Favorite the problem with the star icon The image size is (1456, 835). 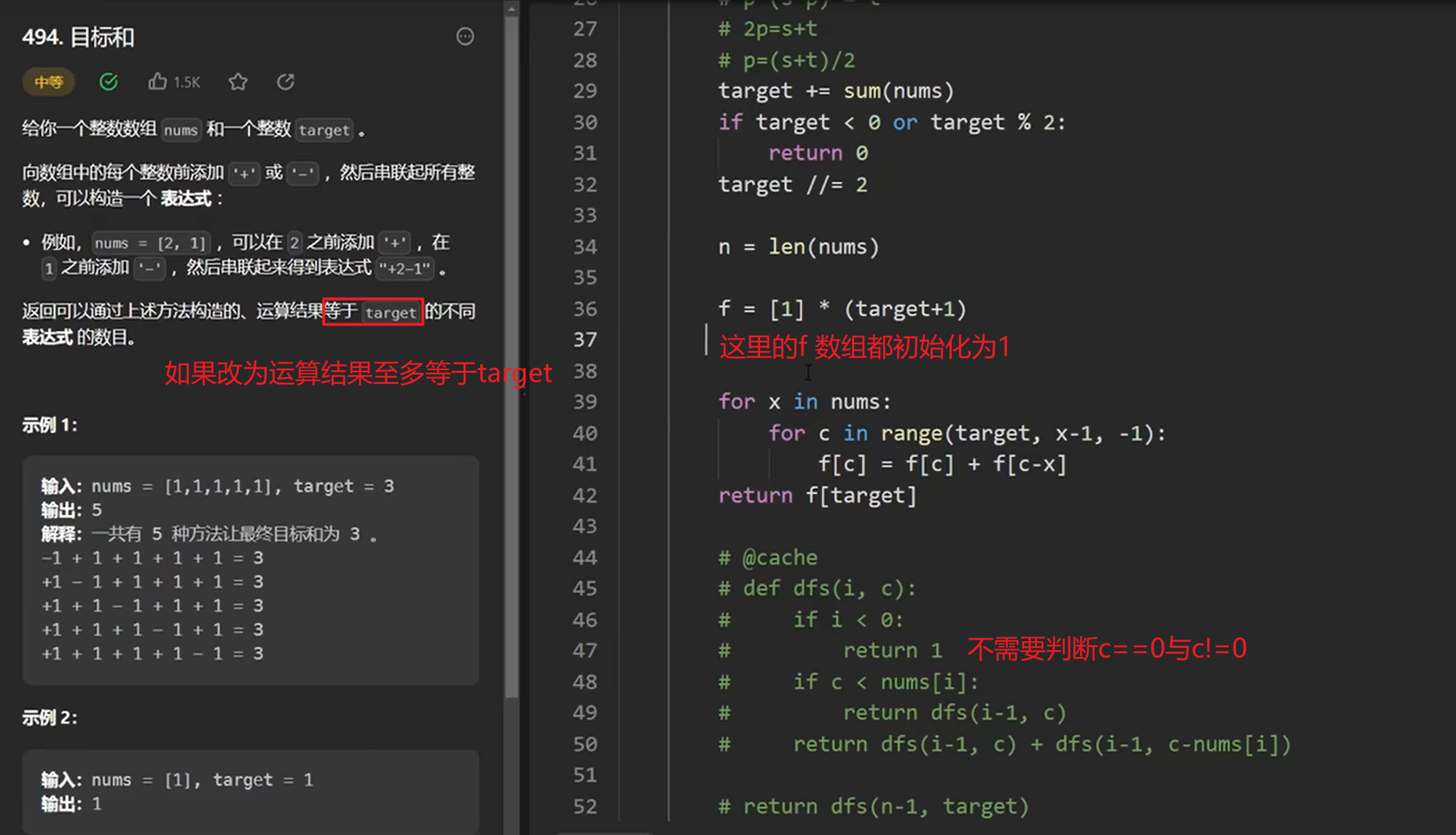pyautogui.click(x=238, y=82)
